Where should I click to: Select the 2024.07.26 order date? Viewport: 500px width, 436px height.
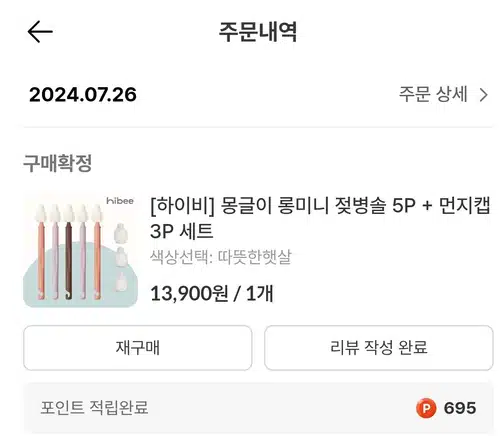[x=83, y=95]
